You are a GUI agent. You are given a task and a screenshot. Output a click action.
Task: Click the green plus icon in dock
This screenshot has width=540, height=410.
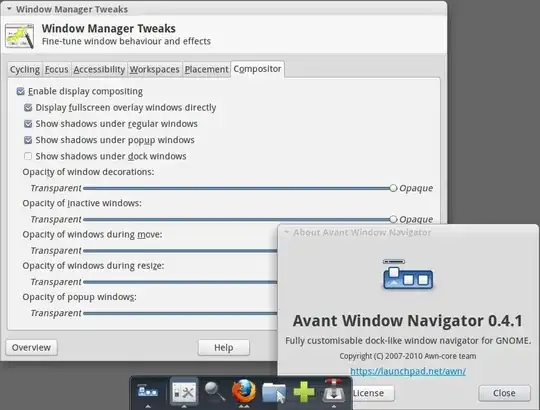point(303,391)
